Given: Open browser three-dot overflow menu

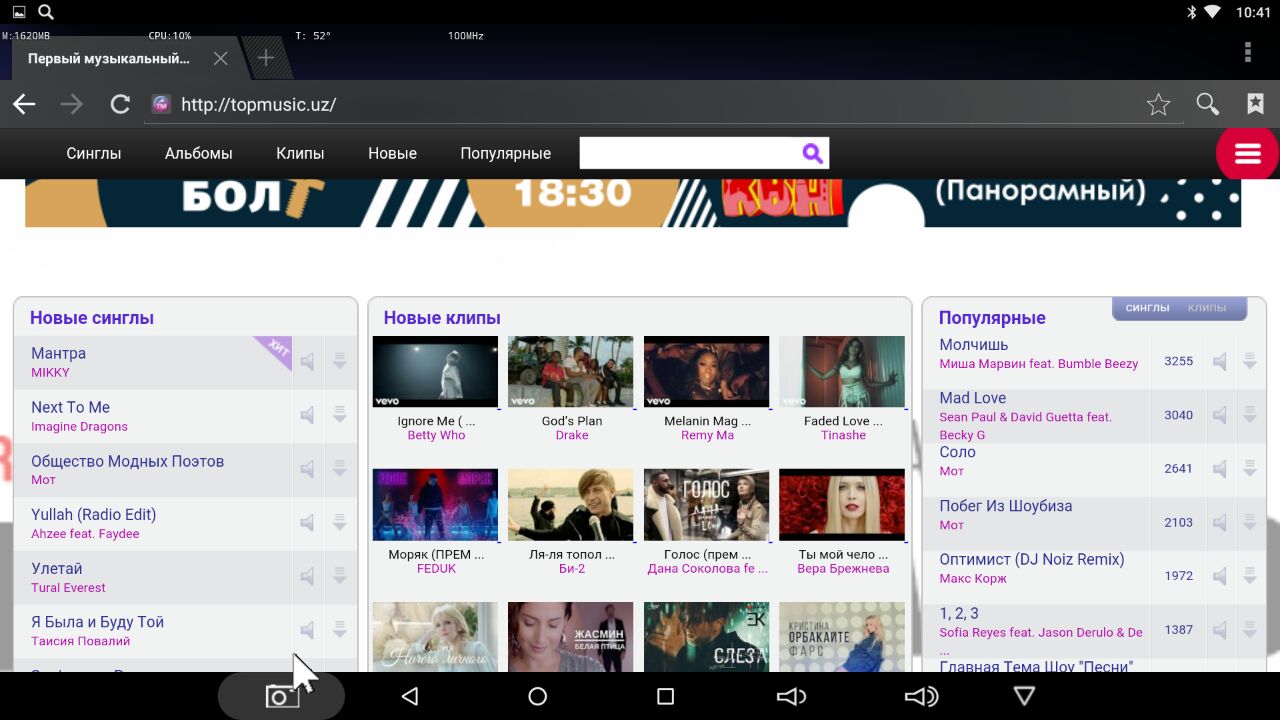Looking at the screenshot, I should 1248,52.
